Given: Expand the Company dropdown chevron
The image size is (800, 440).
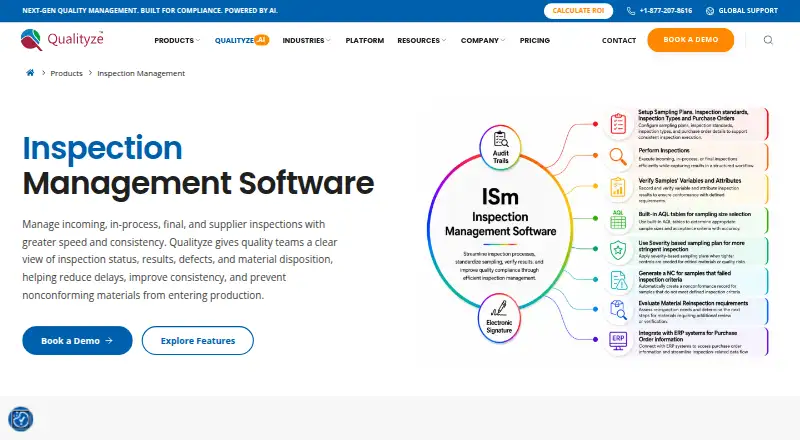Looking at the screenshot, I should [x=503, y=40].
